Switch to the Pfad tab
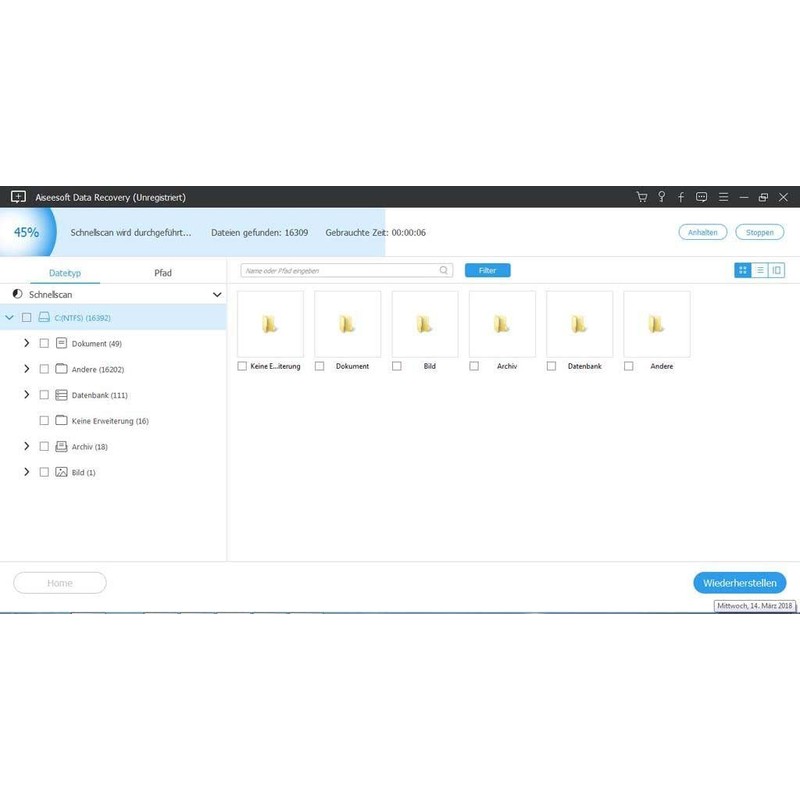The width and height of the screenshot is (800, 800). pyautogui.click(x=163, y=271)
